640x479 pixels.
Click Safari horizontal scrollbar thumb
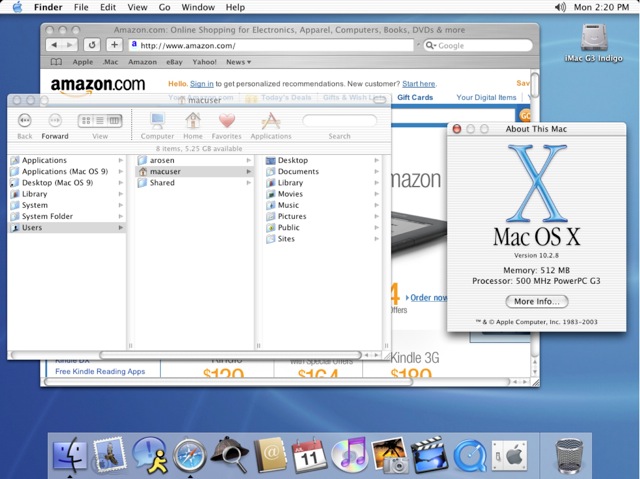pos(229,382)
